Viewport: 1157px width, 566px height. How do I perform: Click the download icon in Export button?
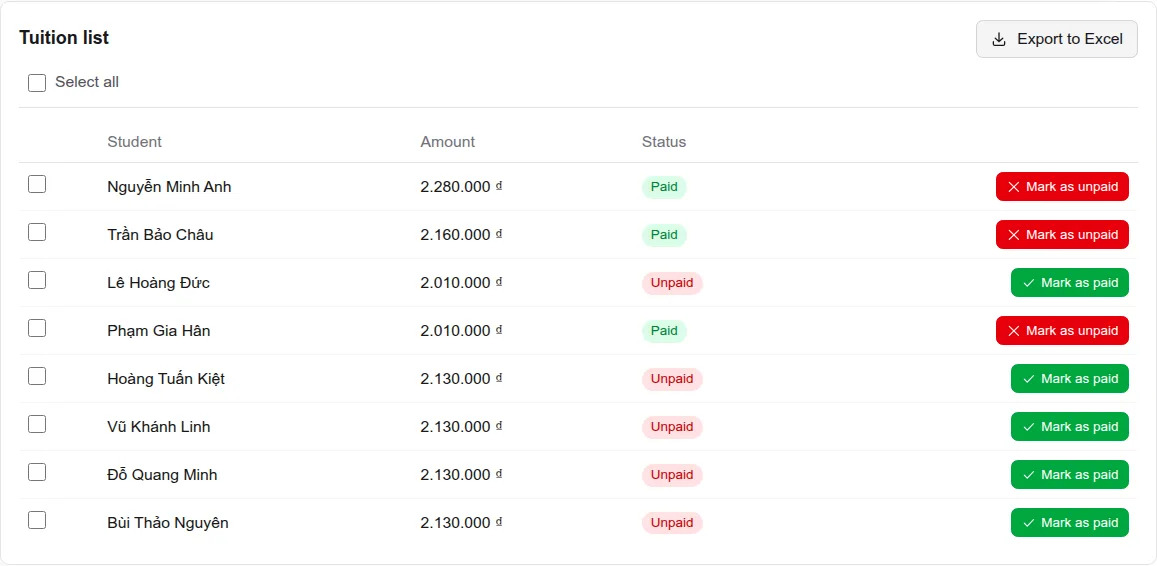(x=999, y=39)
